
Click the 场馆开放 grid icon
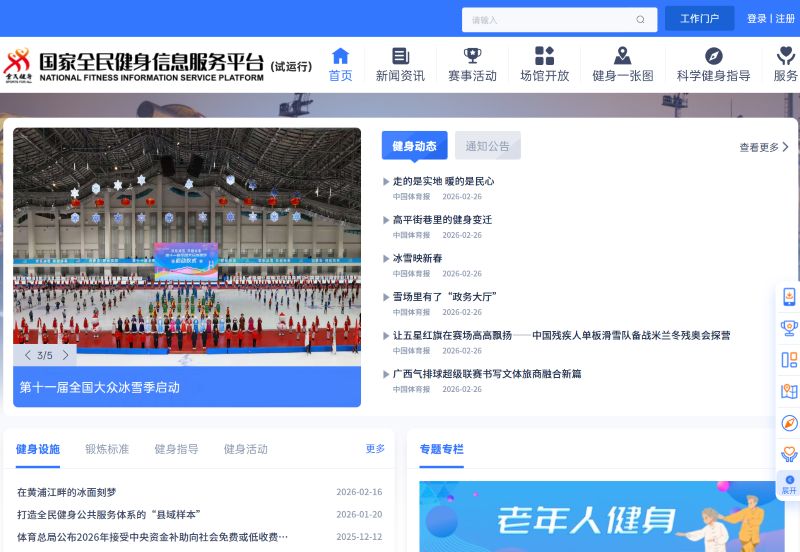[x=544, y=56]
